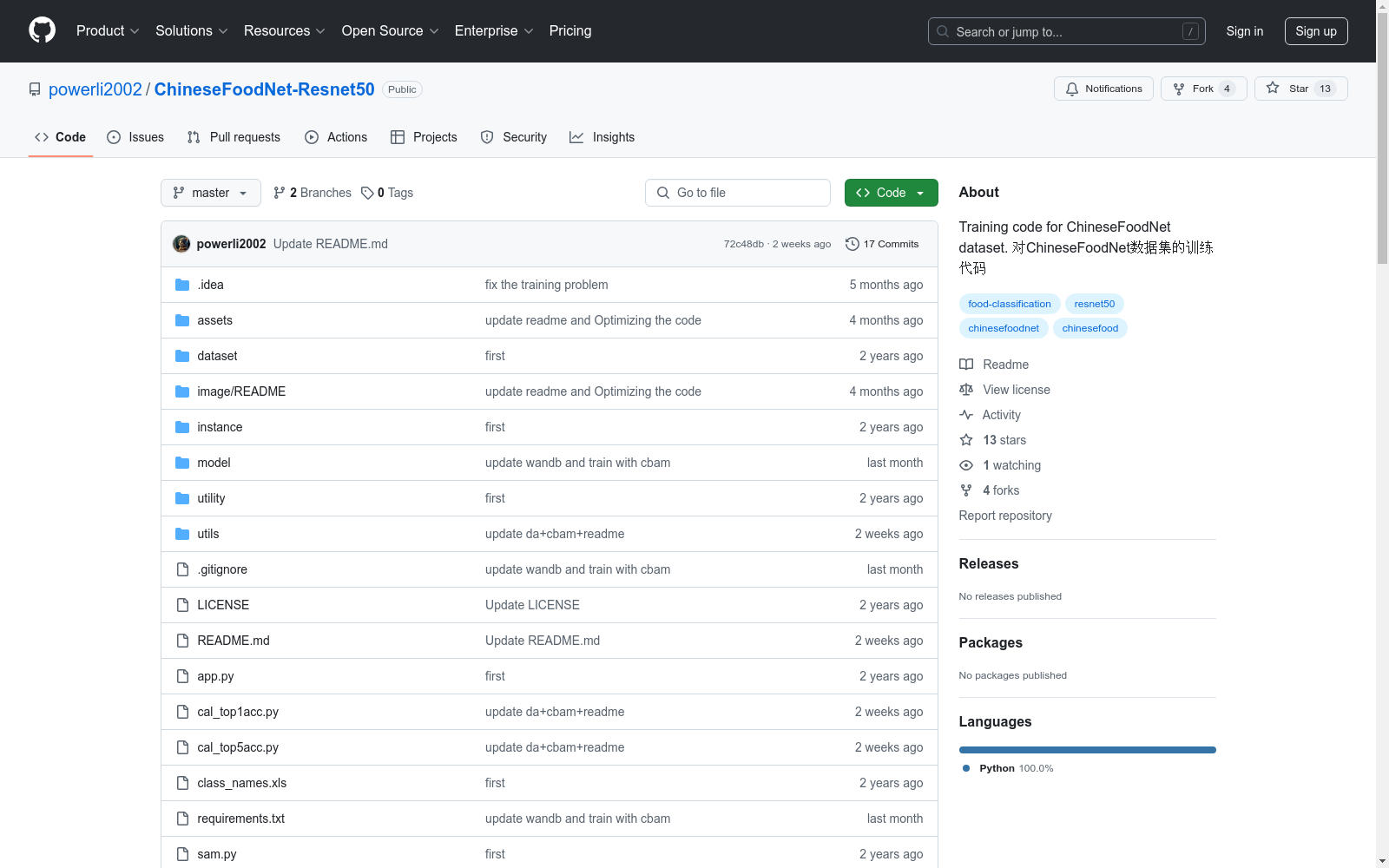Click the Python language bar

(x=1088, y=750)
